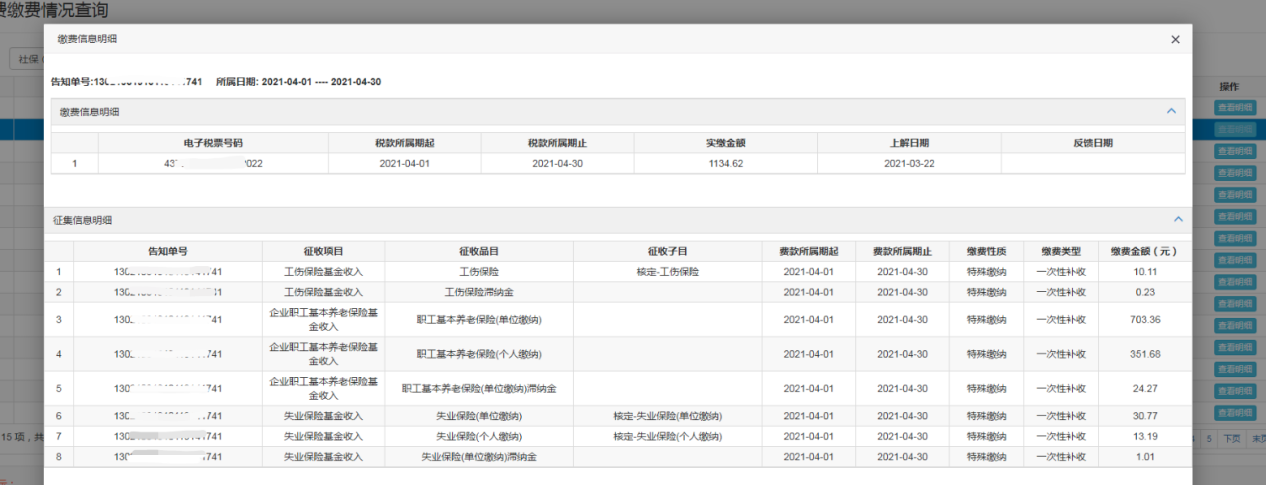Collapse the 缴费信息明细 panel chevron
Viewport: 1266px width, 485px height.
coord(1173,111)
